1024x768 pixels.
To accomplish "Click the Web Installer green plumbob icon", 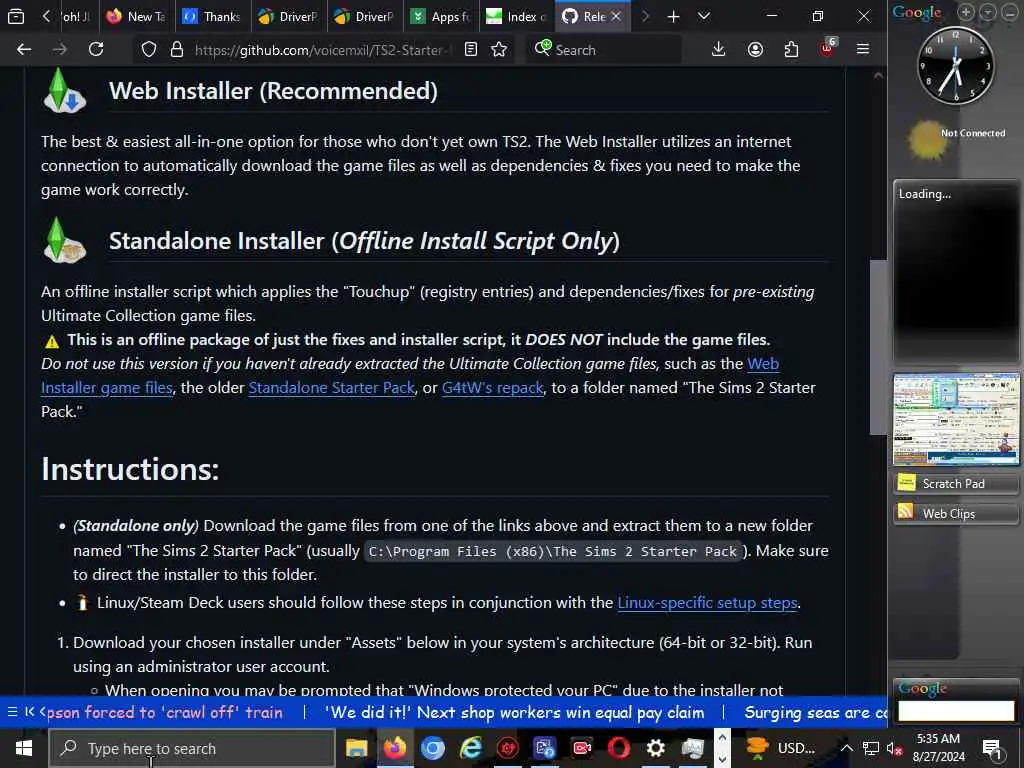I will tap(64, 91).
